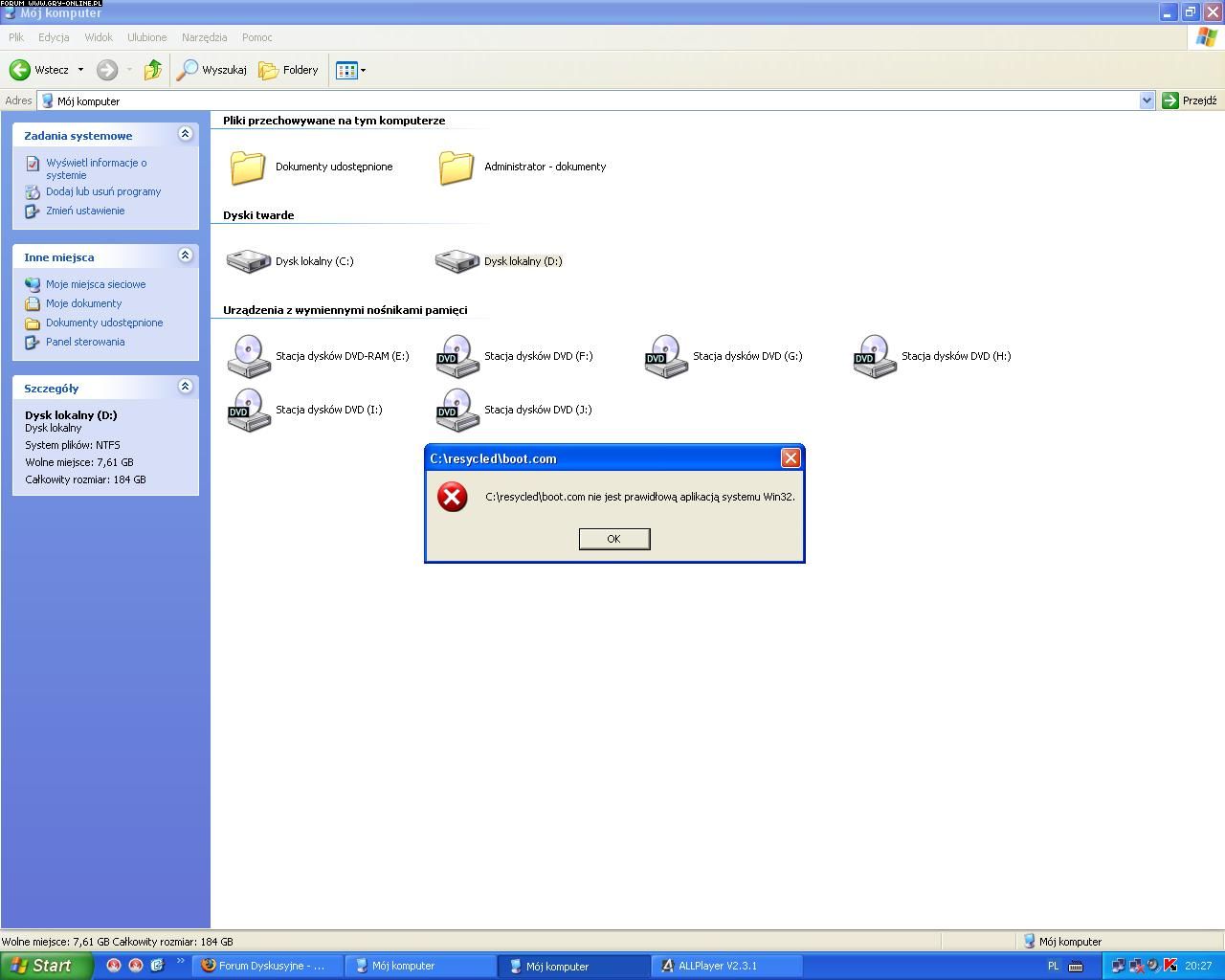Click Dodaj lub usuń programy link
Viewport: 1225px width, 980px height.
pos(103,191)
